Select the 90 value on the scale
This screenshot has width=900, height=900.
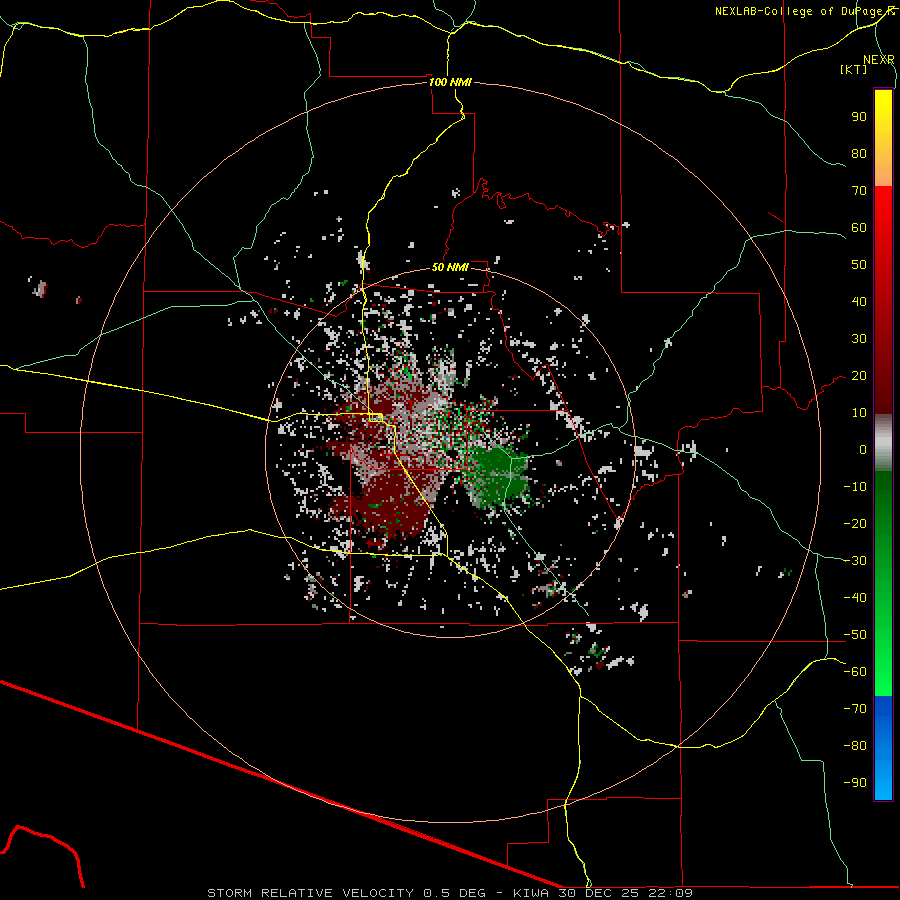tap(859, 117)
